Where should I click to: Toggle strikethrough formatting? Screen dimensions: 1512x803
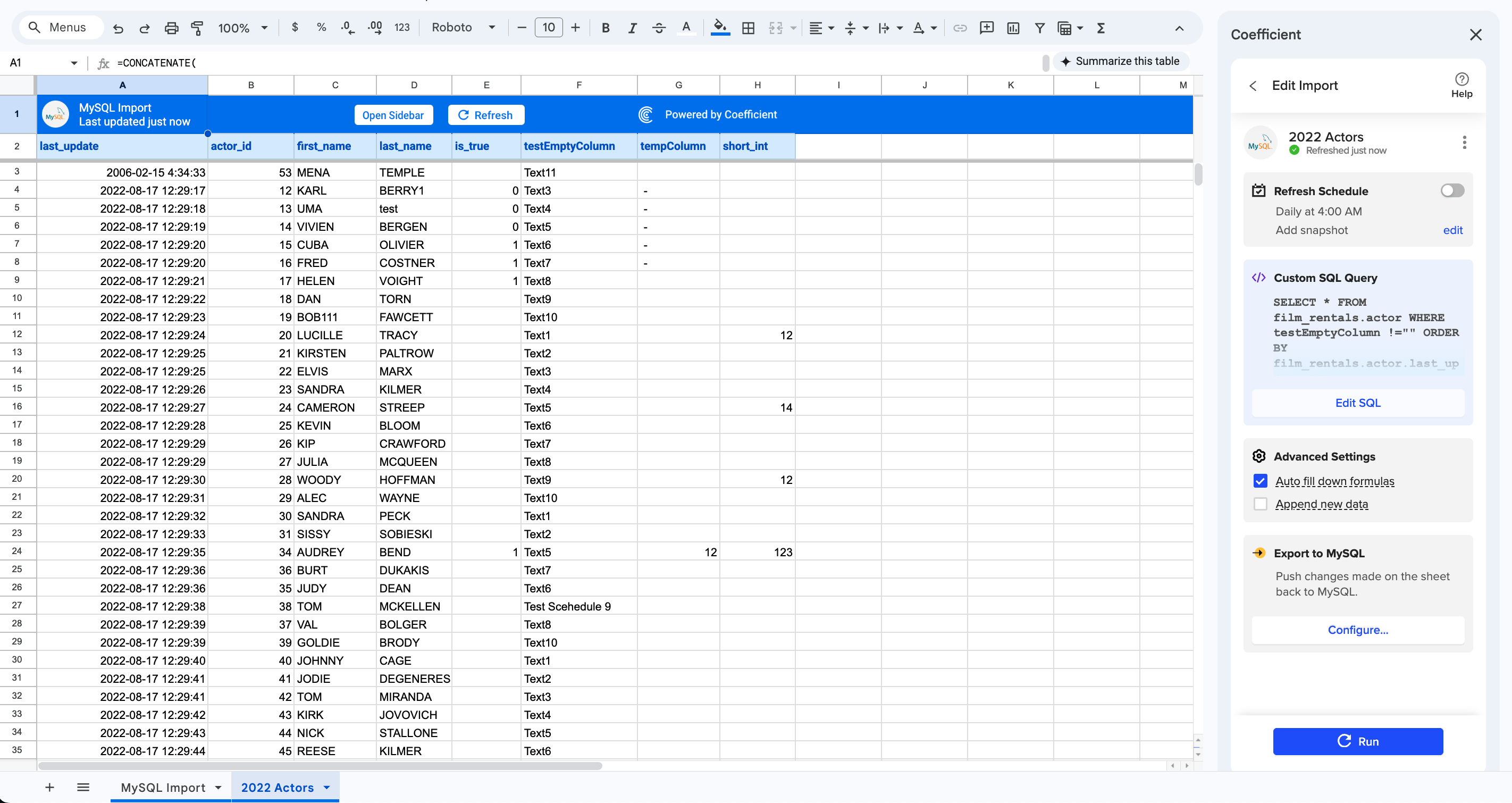coord(659,28)
